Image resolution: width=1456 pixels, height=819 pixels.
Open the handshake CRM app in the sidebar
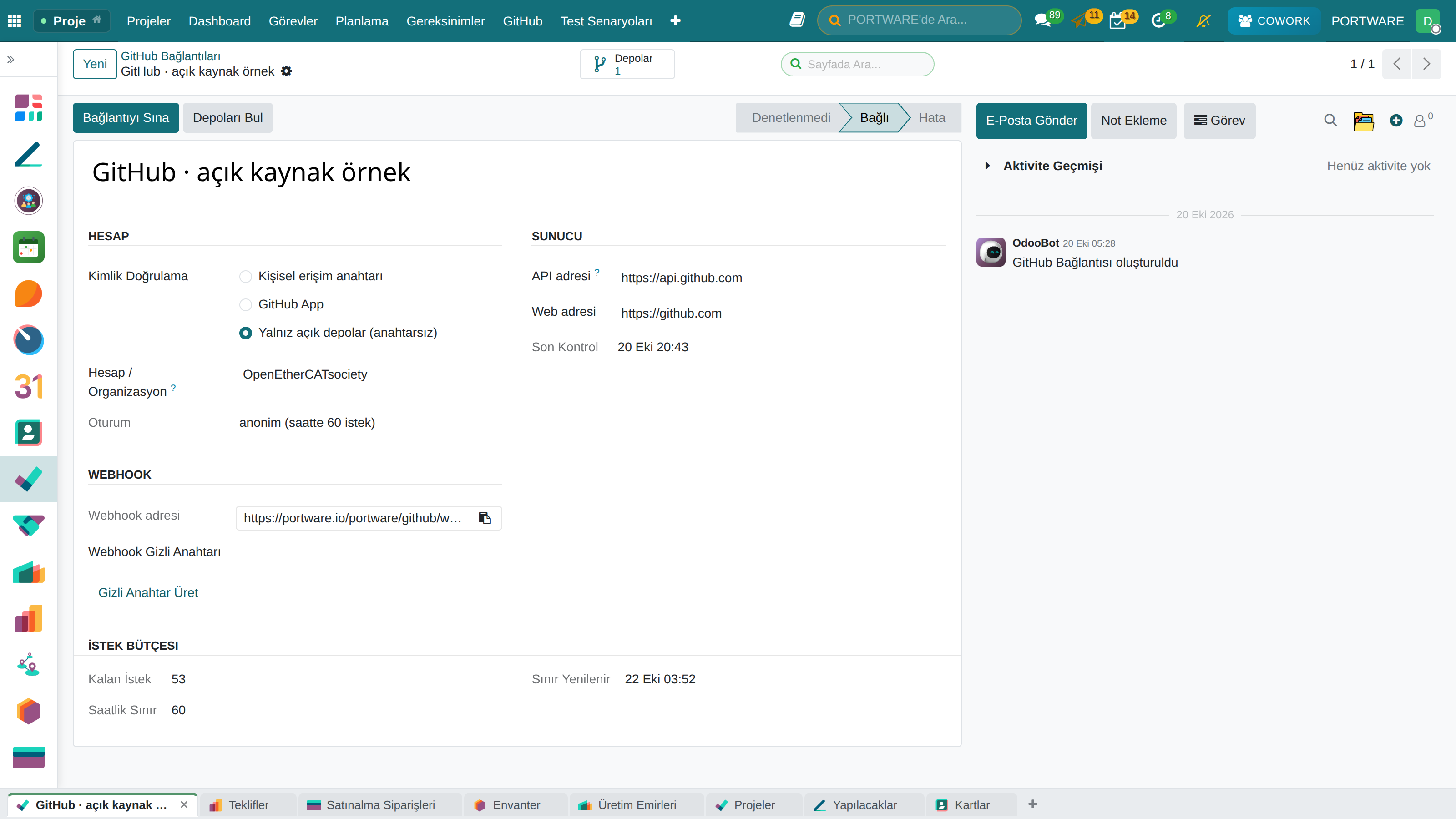point(28,526)
